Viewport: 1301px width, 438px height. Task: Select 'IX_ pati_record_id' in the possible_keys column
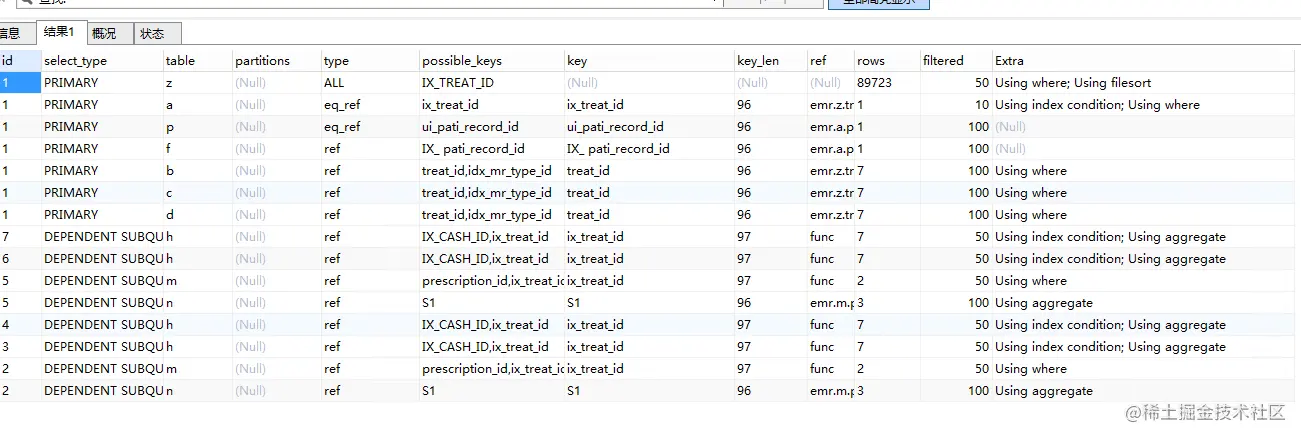point(491,148)
